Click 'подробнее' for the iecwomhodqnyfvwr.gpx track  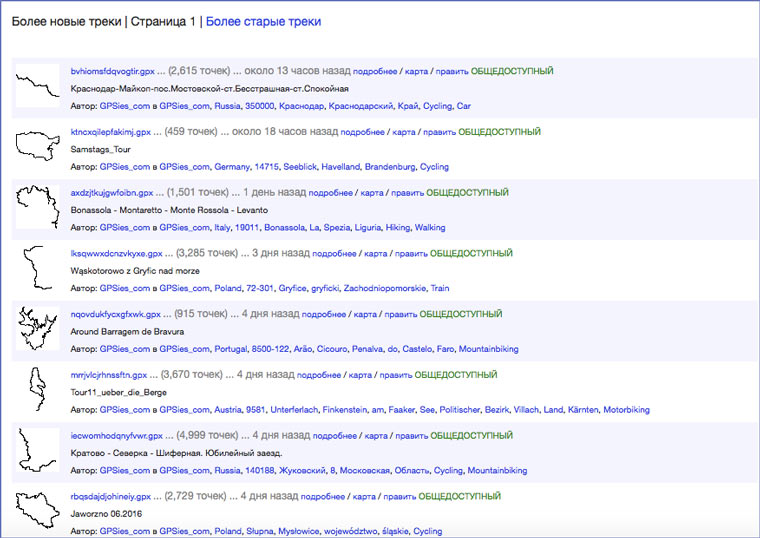point(335,436)
